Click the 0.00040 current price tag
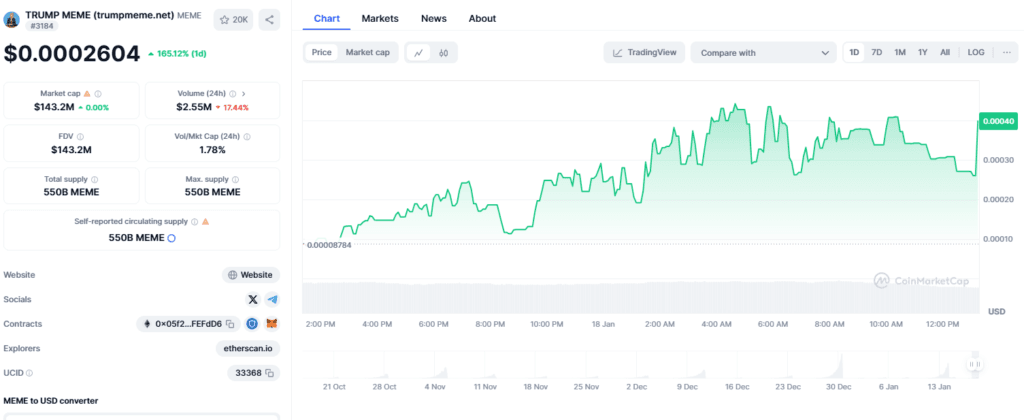1024x420 pixels. (x=997, y=121)
